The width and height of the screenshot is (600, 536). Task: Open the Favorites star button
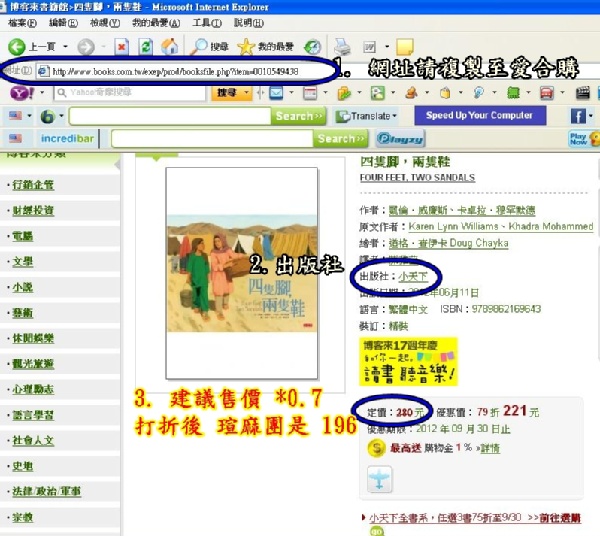[246, 46]
